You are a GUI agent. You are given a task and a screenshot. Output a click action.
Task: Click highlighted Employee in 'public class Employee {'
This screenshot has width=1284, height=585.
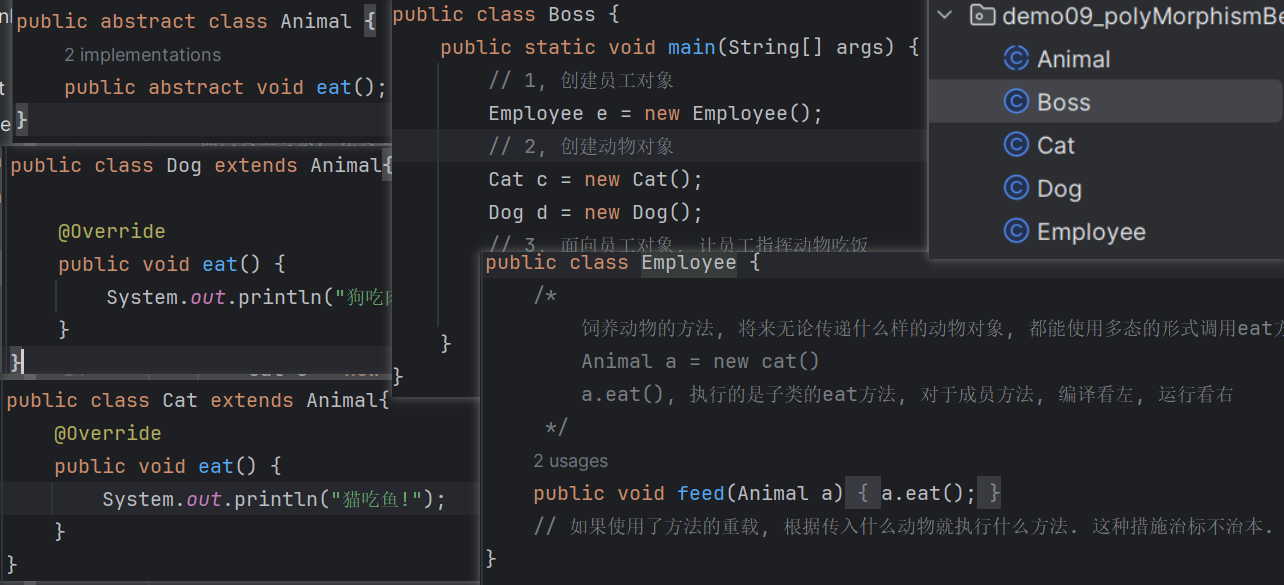689,263
